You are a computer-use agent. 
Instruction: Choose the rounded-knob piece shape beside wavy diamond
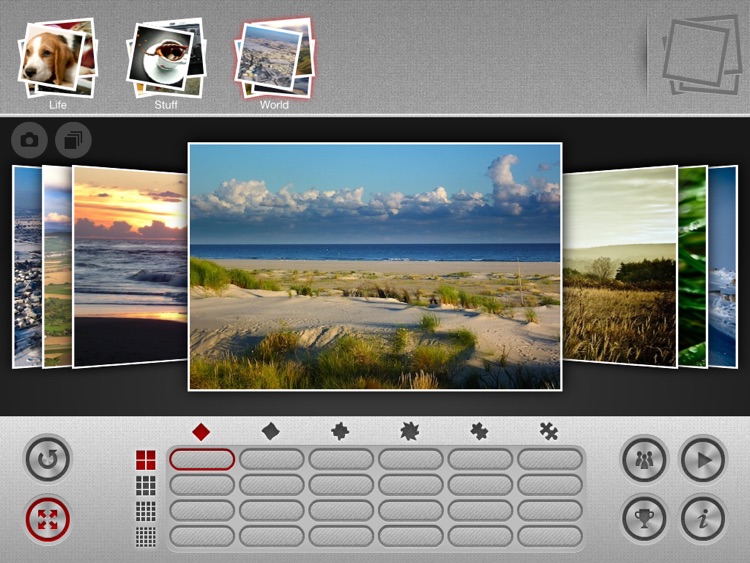340,432
